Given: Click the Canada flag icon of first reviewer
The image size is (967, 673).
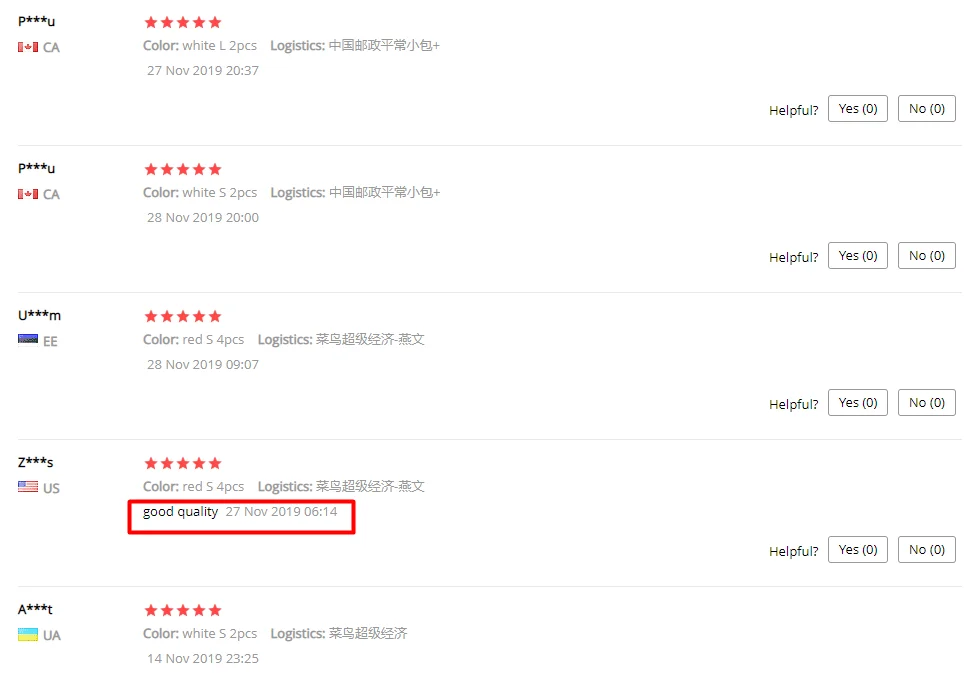Looking at the screenshot, I should point(28,47).
